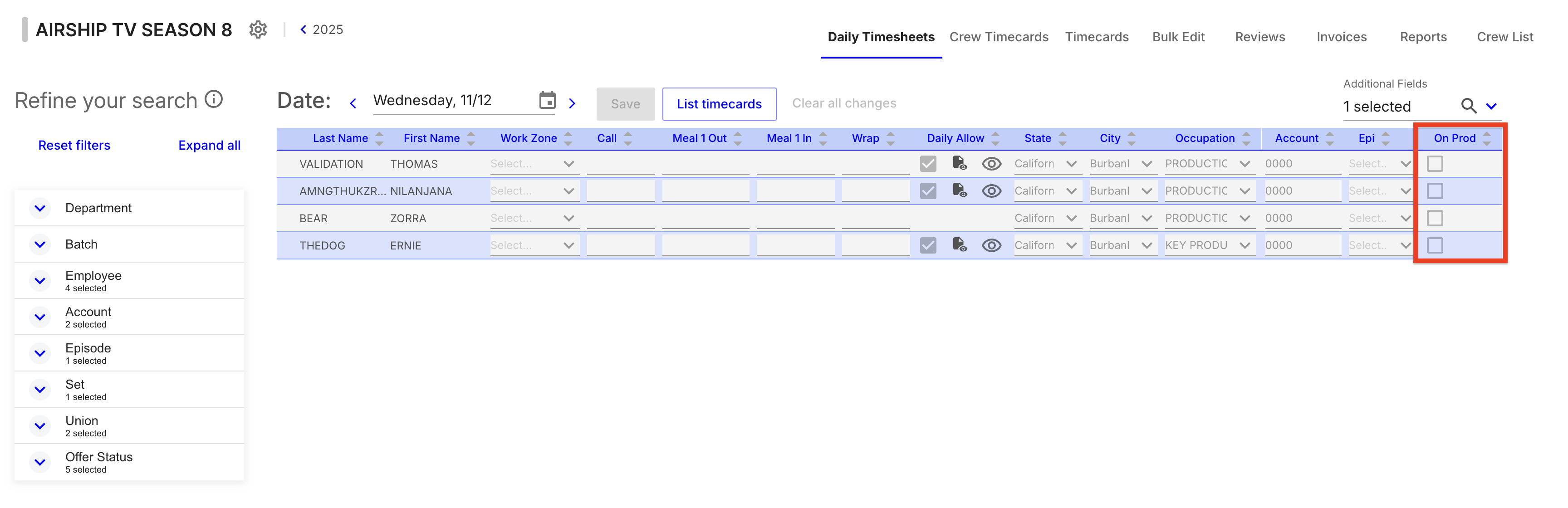Open the calendar date picker icon
Image resolution: width=1568 pixels, height=508 pixels.
point(547,100)
